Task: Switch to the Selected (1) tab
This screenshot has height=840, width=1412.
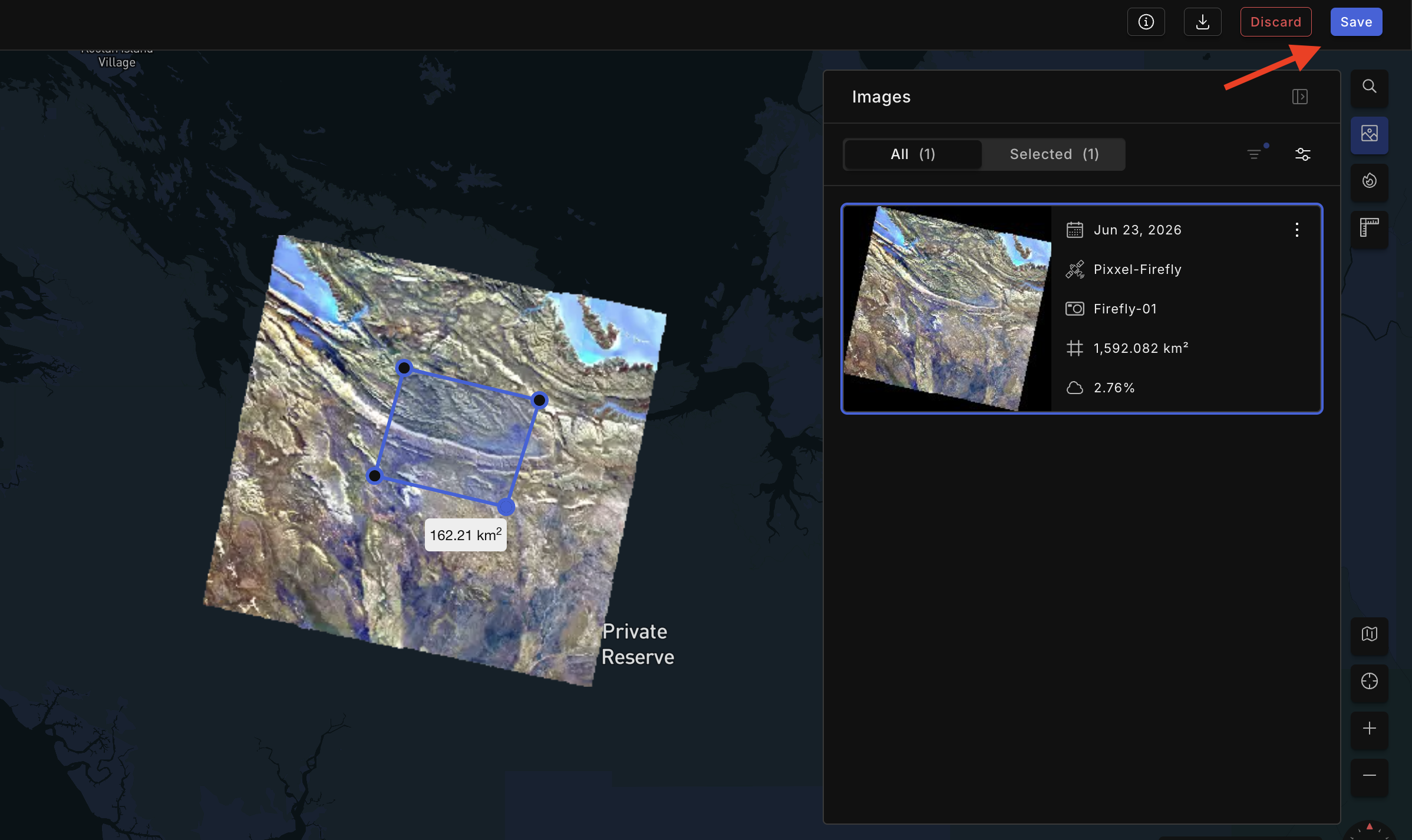Action: [x=1054, y=154]
